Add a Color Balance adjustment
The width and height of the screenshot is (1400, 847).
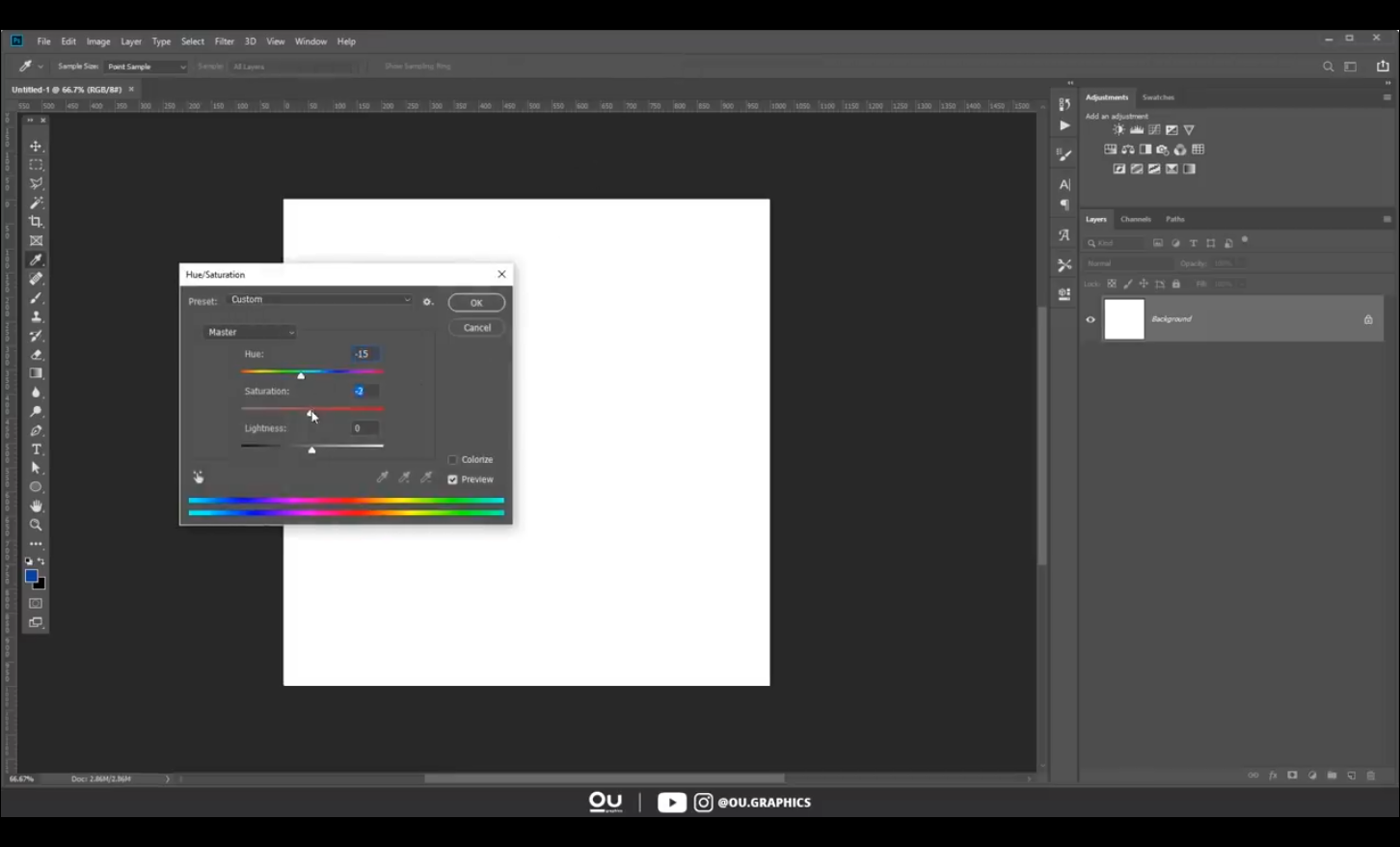[x=1127, y=150]
